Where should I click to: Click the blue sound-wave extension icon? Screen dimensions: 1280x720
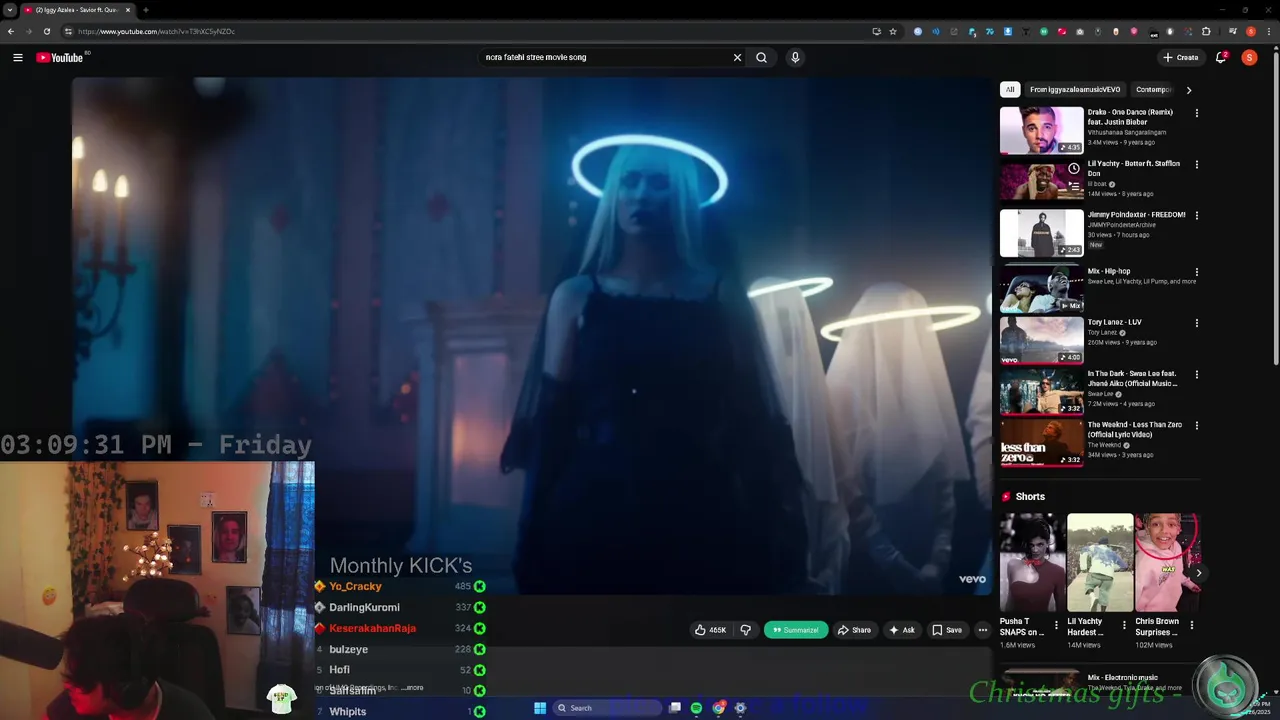tap(936, 32)
